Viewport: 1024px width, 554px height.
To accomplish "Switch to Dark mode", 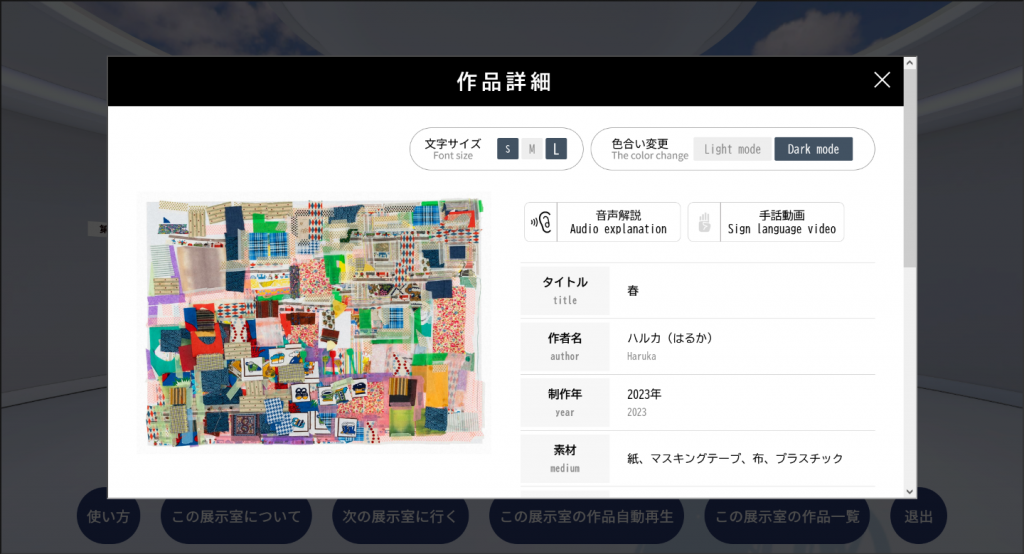I will coord(813,149).
